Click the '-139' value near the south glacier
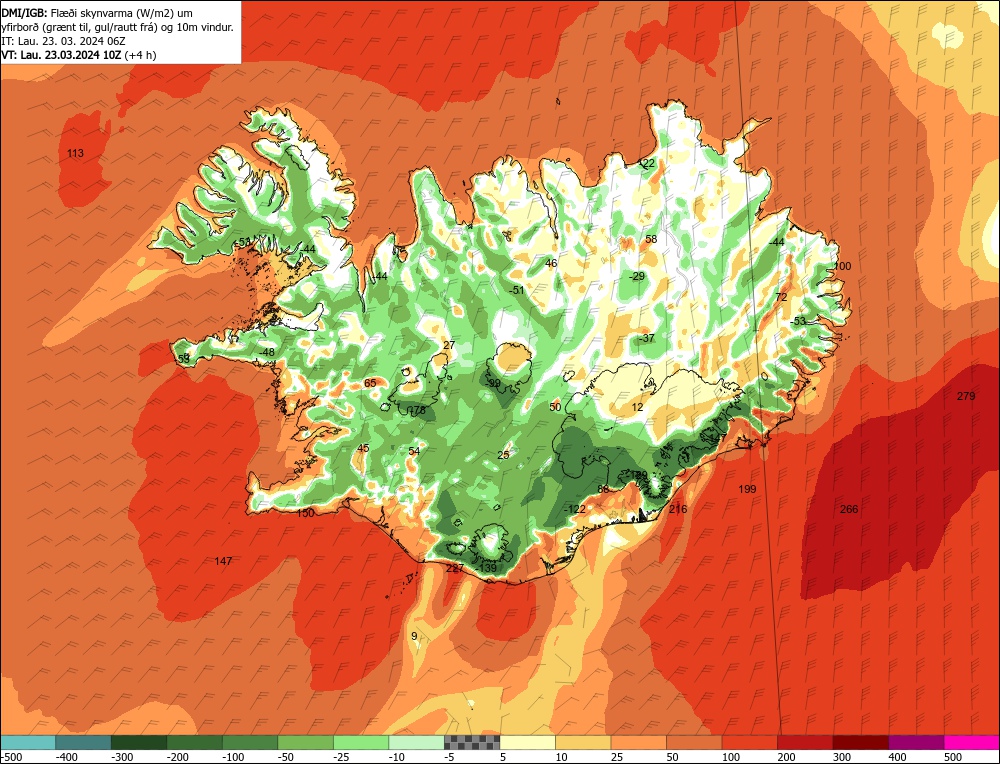 pyautogui.click(x=487, y=568)
